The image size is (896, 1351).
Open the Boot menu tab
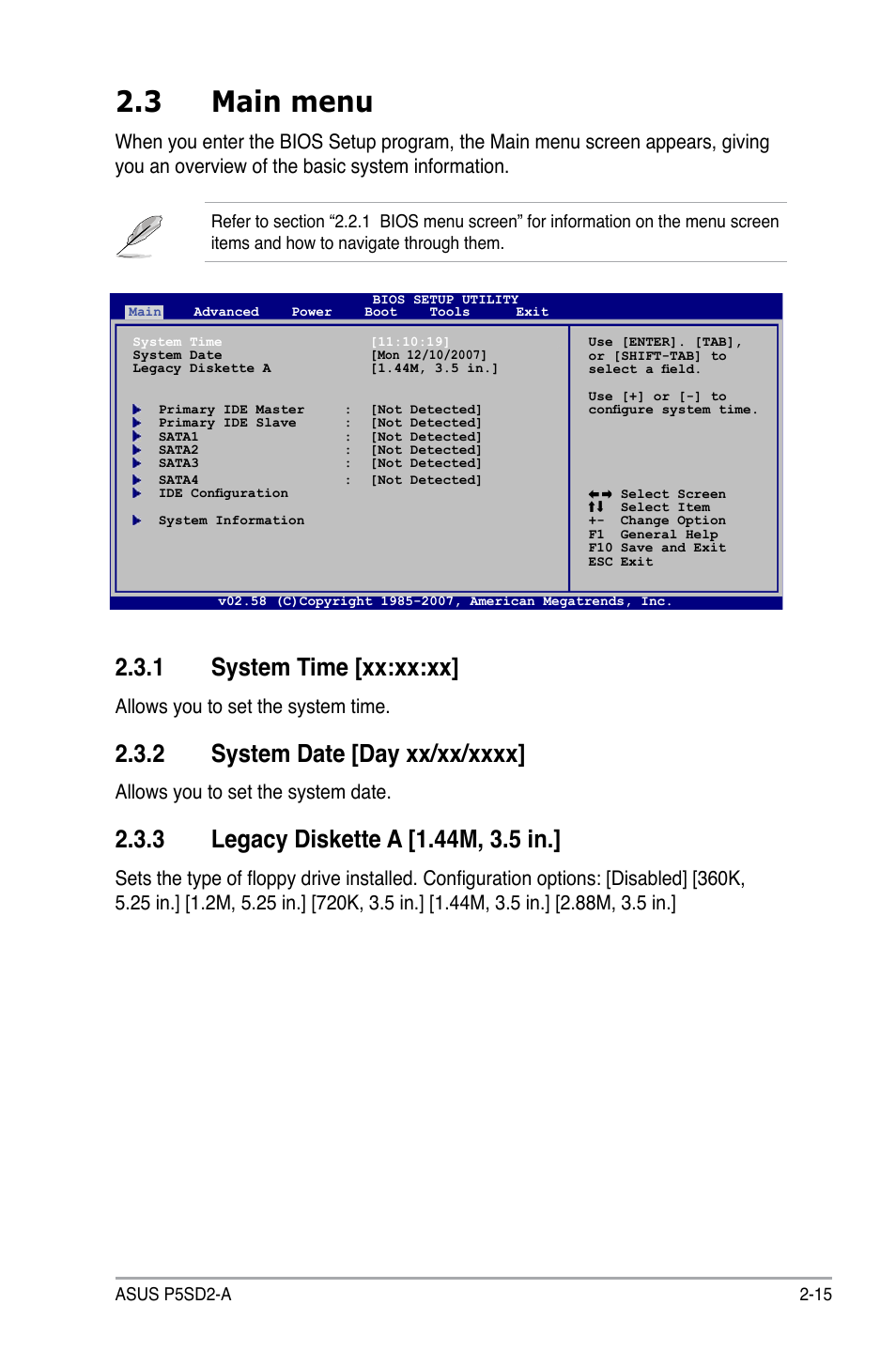tap(381, 312)
